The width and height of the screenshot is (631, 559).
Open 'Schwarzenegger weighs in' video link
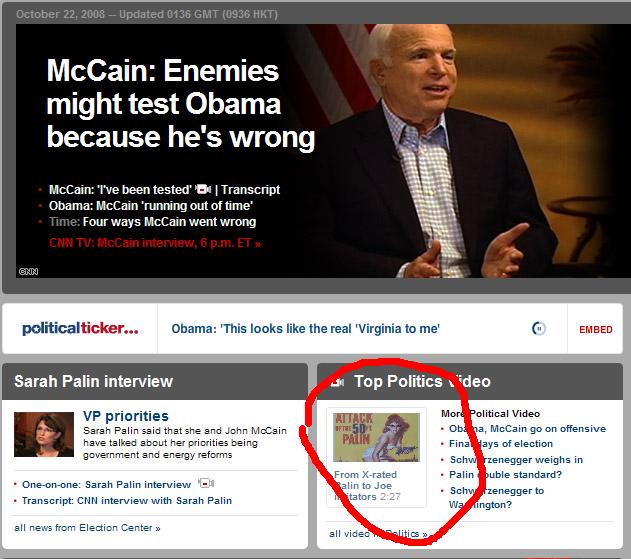[x=516, y=460]
